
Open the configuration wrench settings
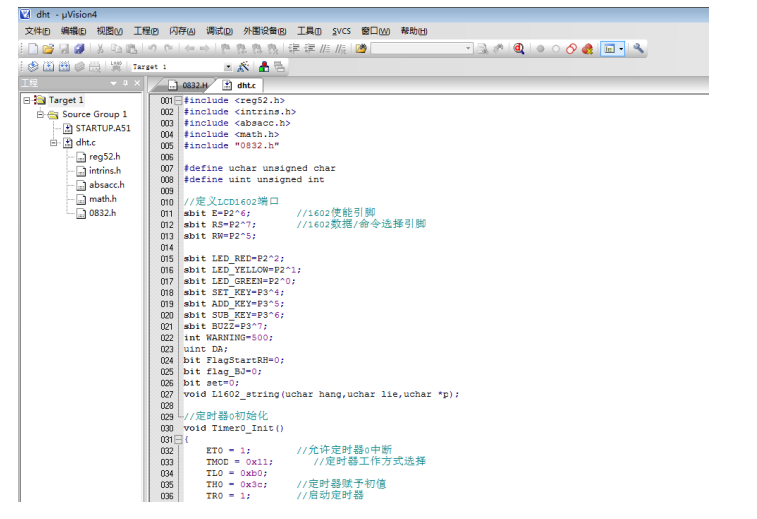tap(638, 48)
